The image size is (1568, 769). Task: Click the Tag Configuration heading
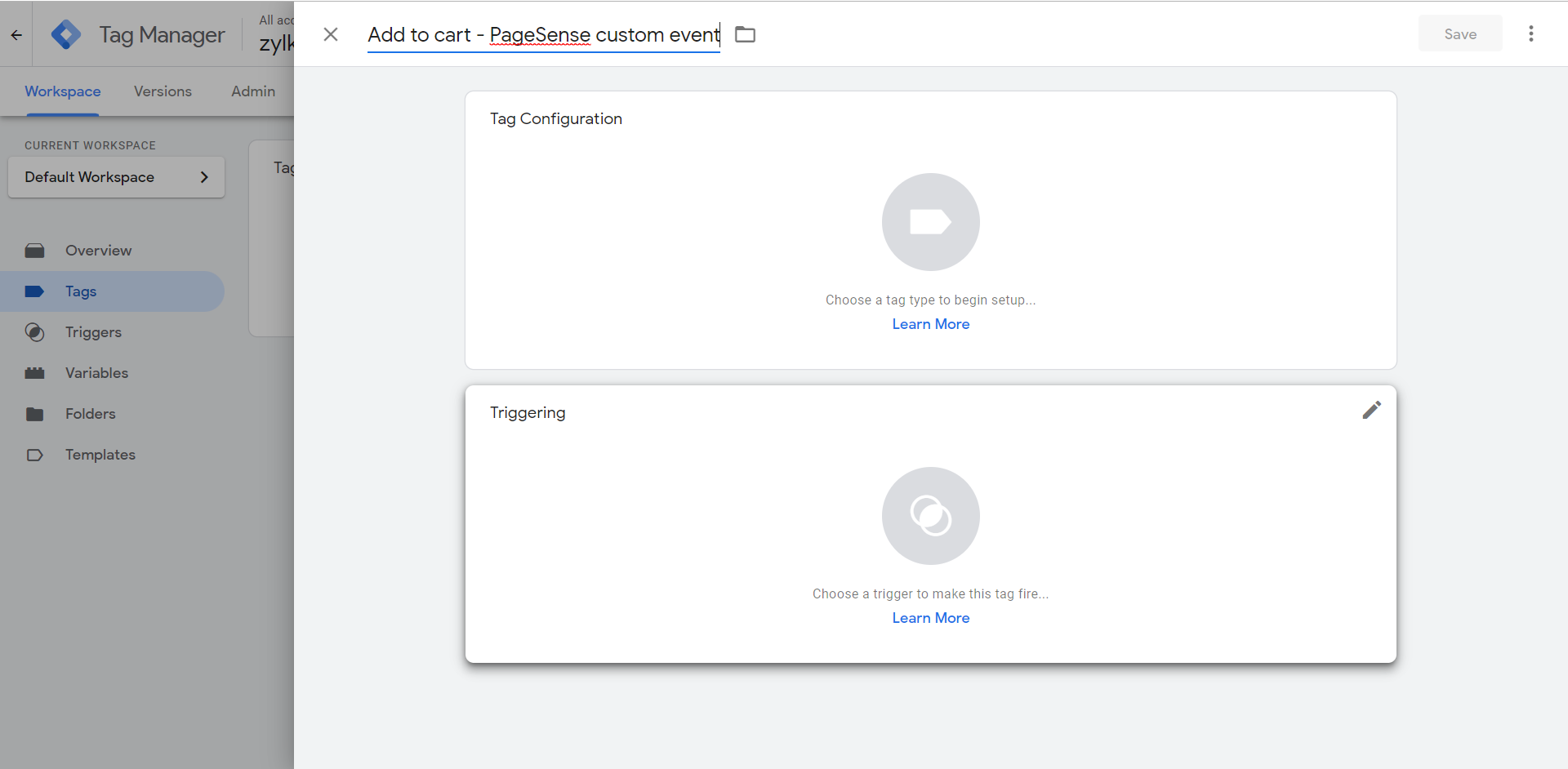(556, 119)
